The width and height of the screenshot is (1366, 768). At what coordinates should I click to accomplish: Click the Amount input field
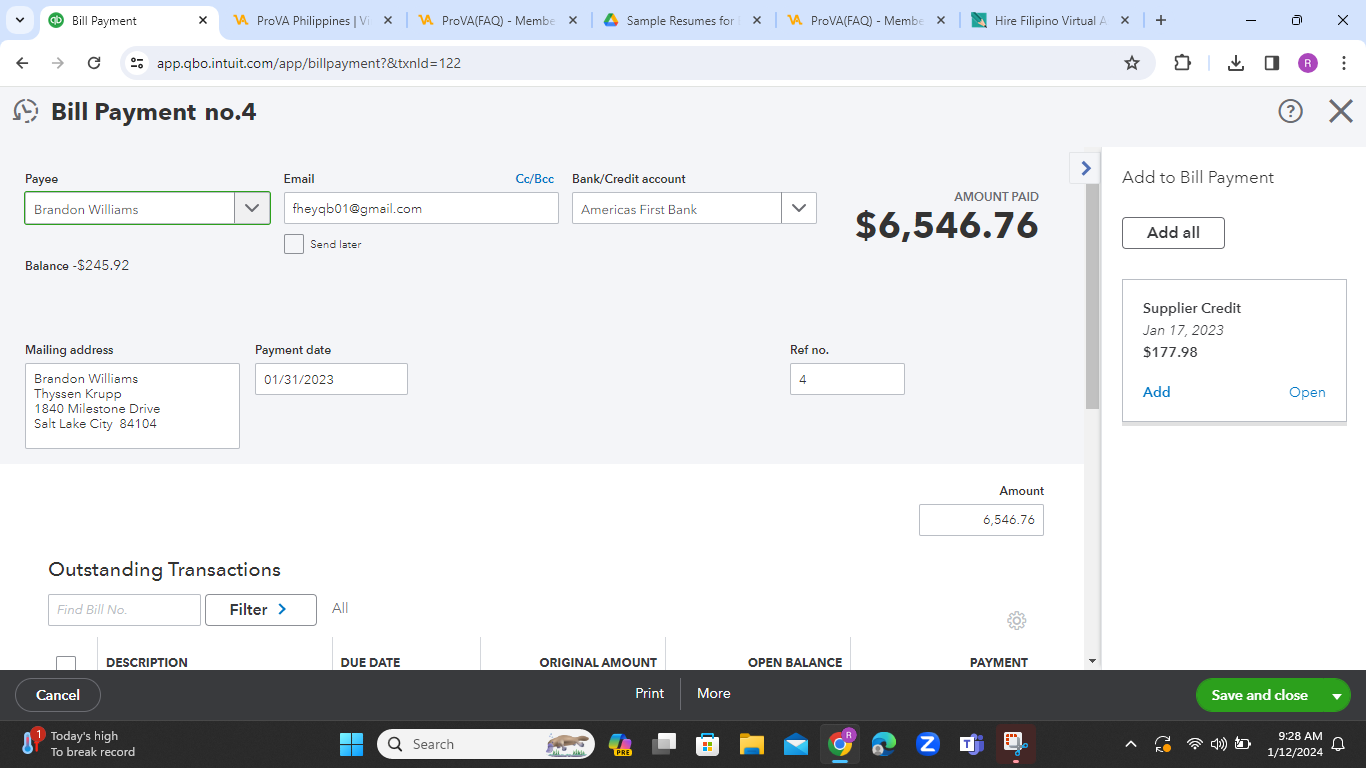tap(981, 520)
